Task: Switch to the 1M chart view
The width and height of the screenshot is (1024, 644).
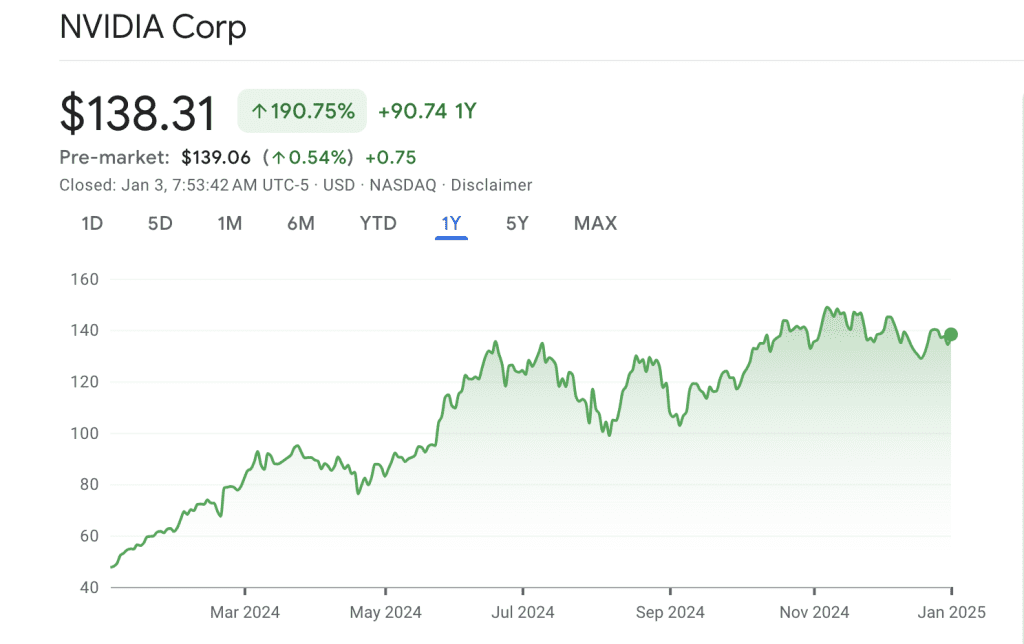Action: [229, 224]
